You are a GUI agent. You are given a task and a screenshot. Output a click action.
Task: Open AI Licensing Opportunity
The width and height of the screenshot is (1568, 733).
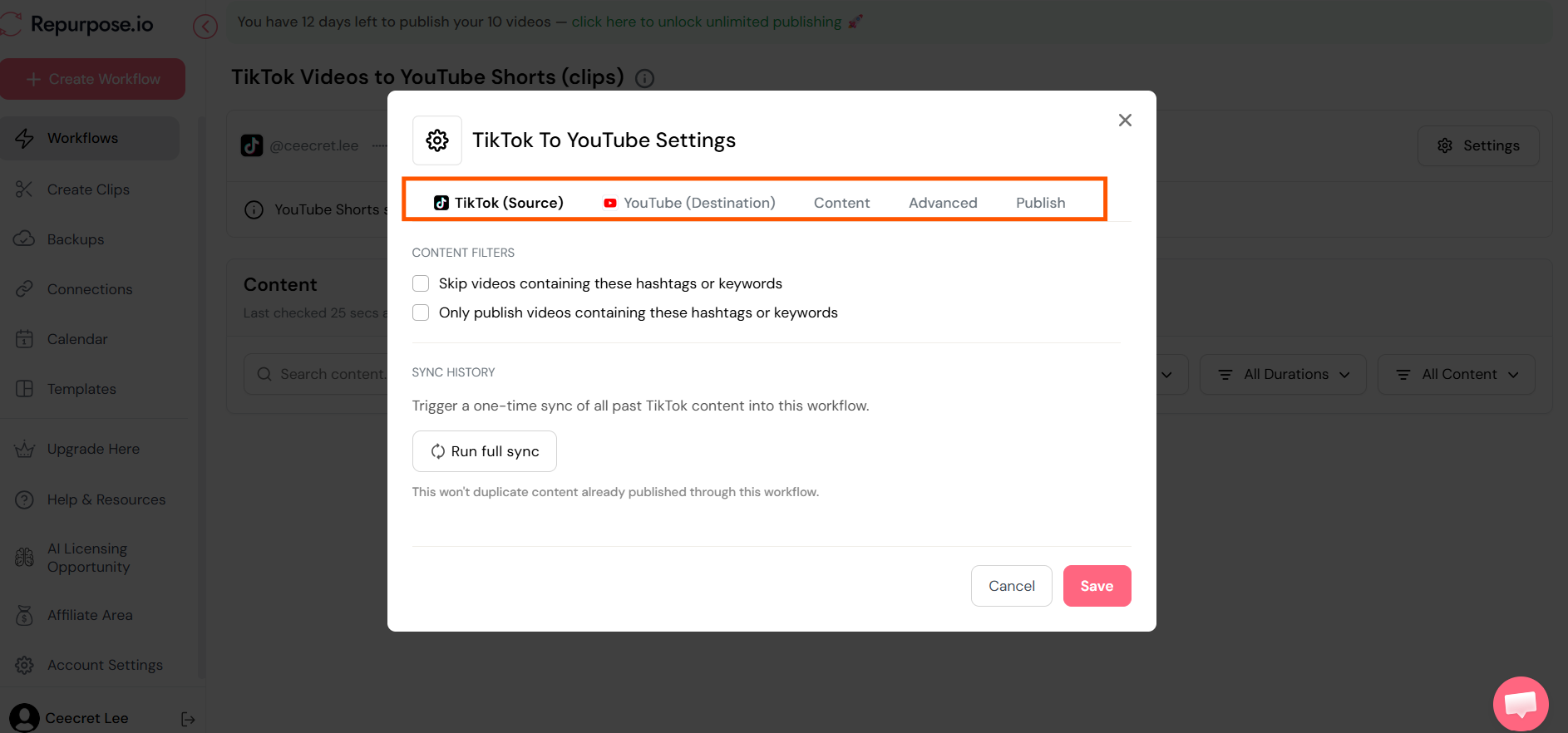point(89,558)
